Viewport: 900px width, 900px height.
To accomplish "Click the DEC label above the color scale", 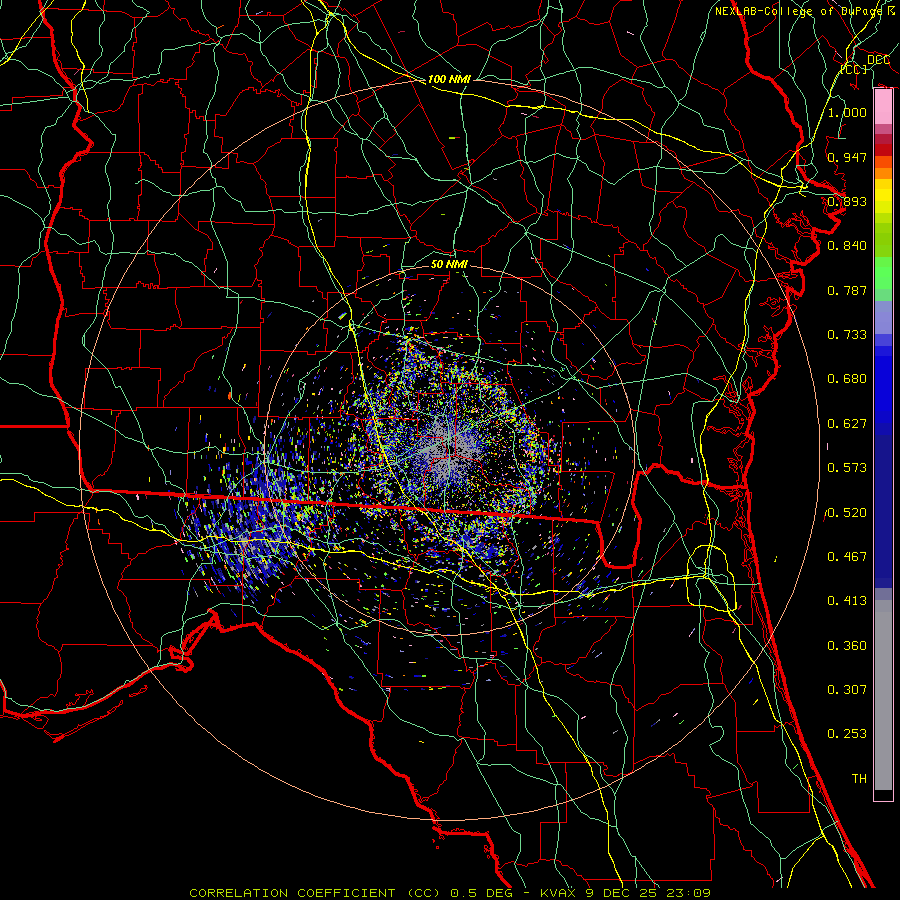I will 878,60.
